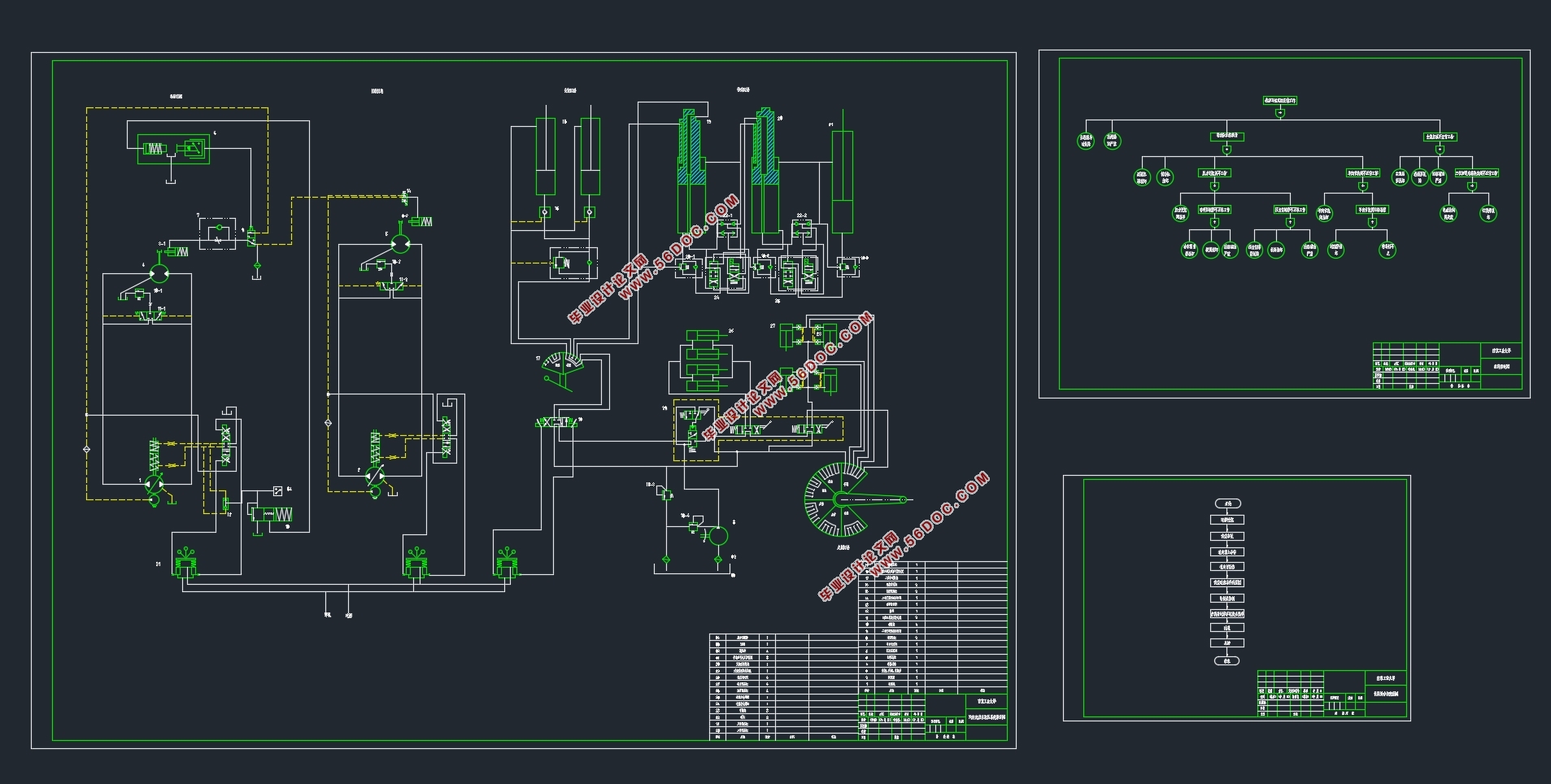Viewport: 1551px width, 784px height.
Task: Select the rightmost rotary joint symbol along the bottom line
Action: [508, 562]
